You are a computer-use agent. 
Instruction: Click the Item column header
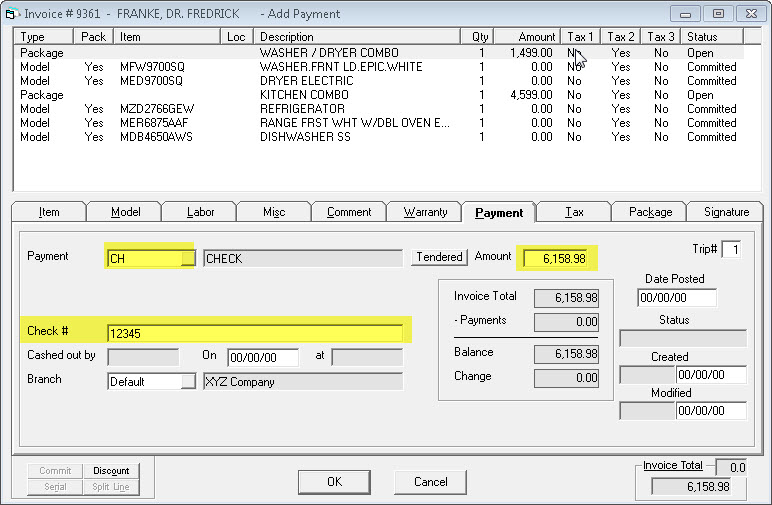point(167,37)
